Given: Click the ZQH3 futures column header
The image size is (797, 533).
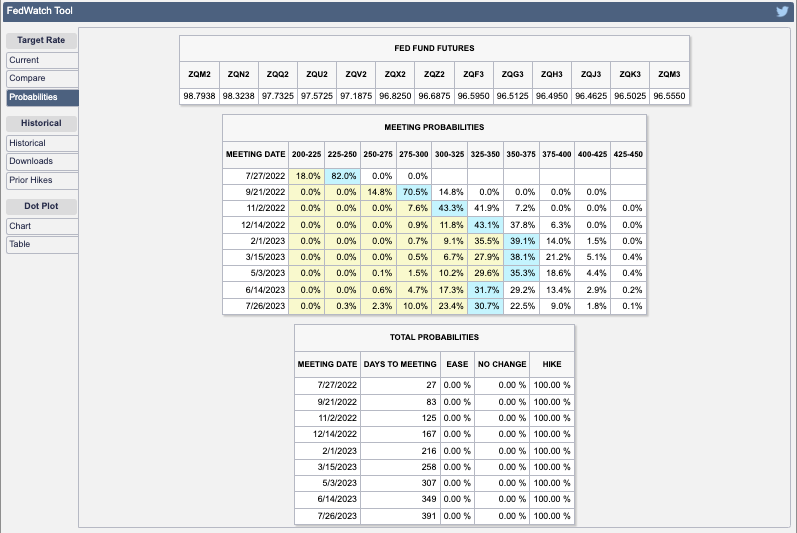Looking at the screenshot, I should pos(551,74).
